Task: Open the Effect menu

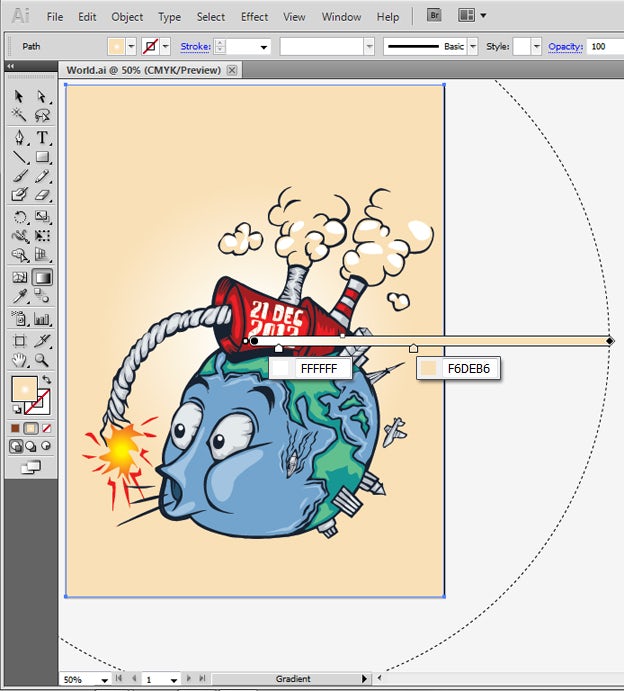Action: [x=254, y=17]
